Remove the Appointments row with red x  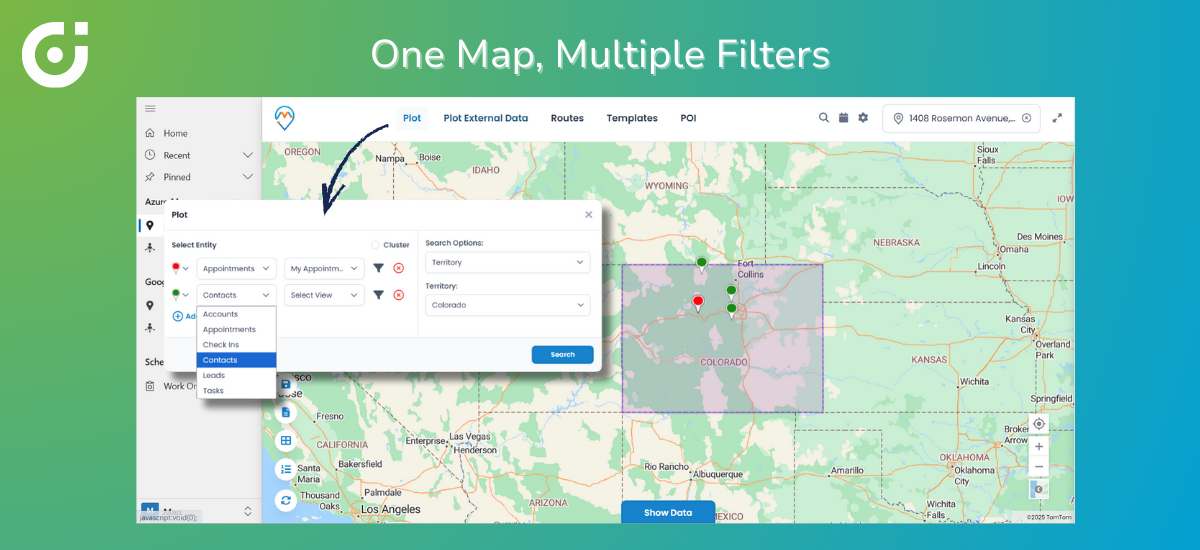coord(398,268)
